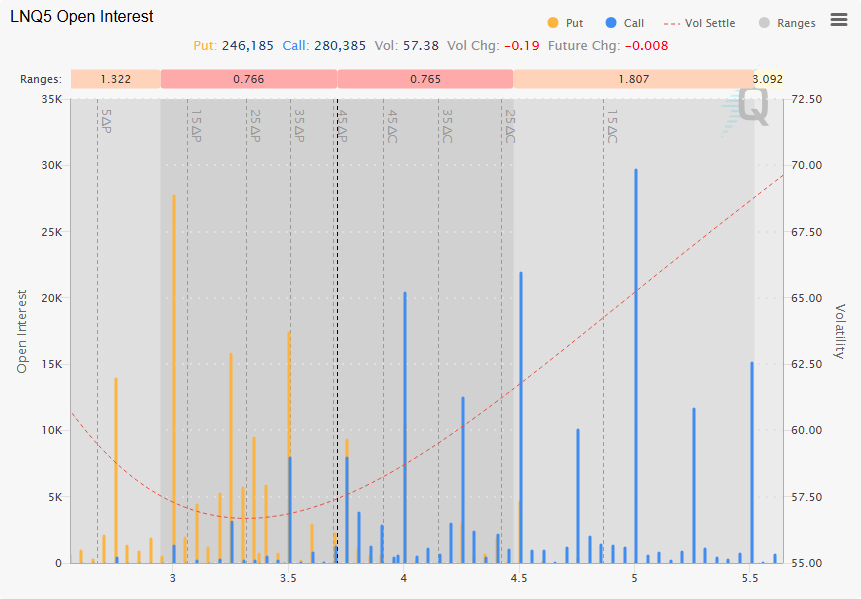Toggle Put series via its legend label
861x599 pixels.
pyautogui.click(x=574, y=23)
